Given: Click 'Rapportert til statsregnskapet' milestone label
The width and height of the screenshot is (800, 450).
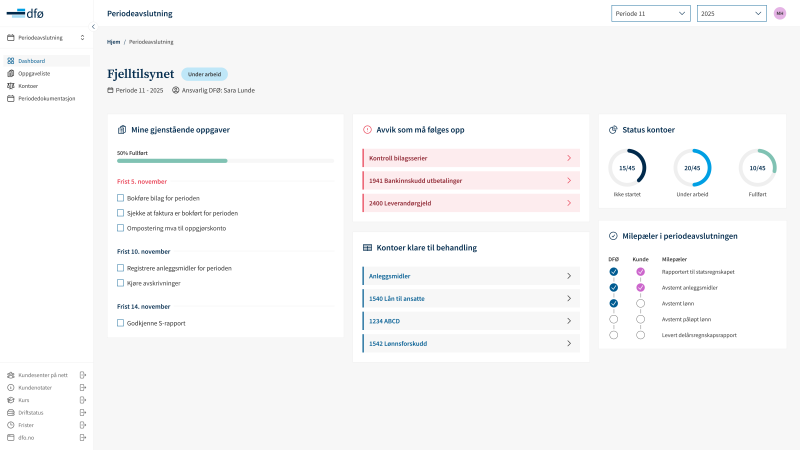Looking at the screenshot, I should point(698,272).
